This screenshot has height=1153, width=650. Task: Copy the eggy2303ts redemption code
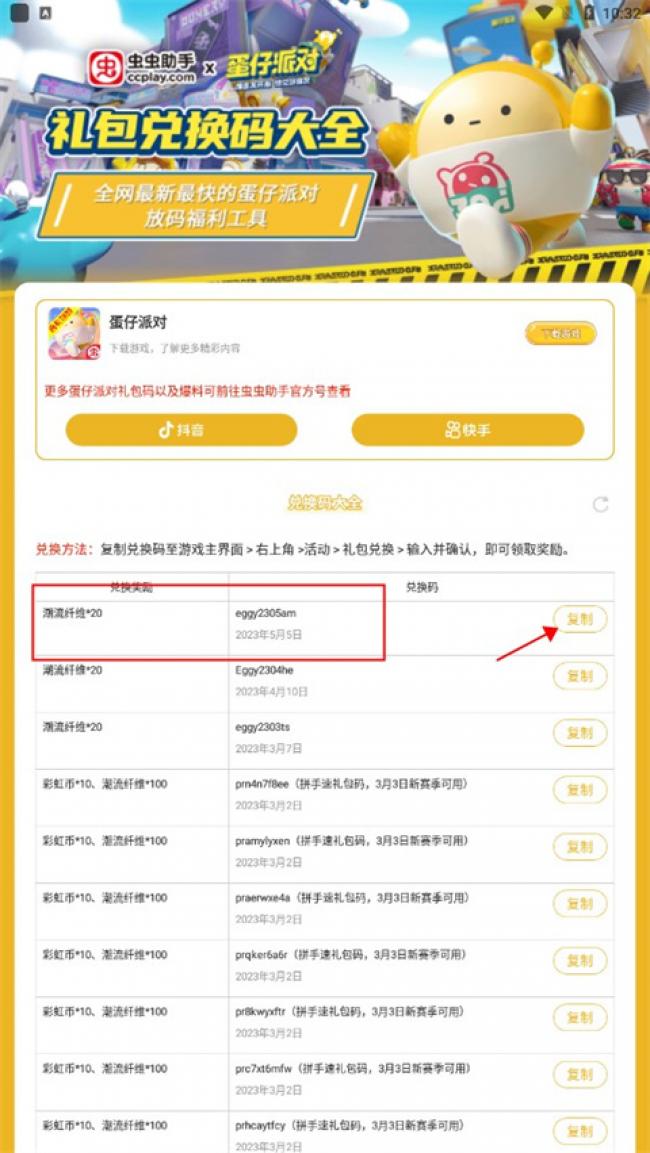pyautogui.click(x=580, y=733)
